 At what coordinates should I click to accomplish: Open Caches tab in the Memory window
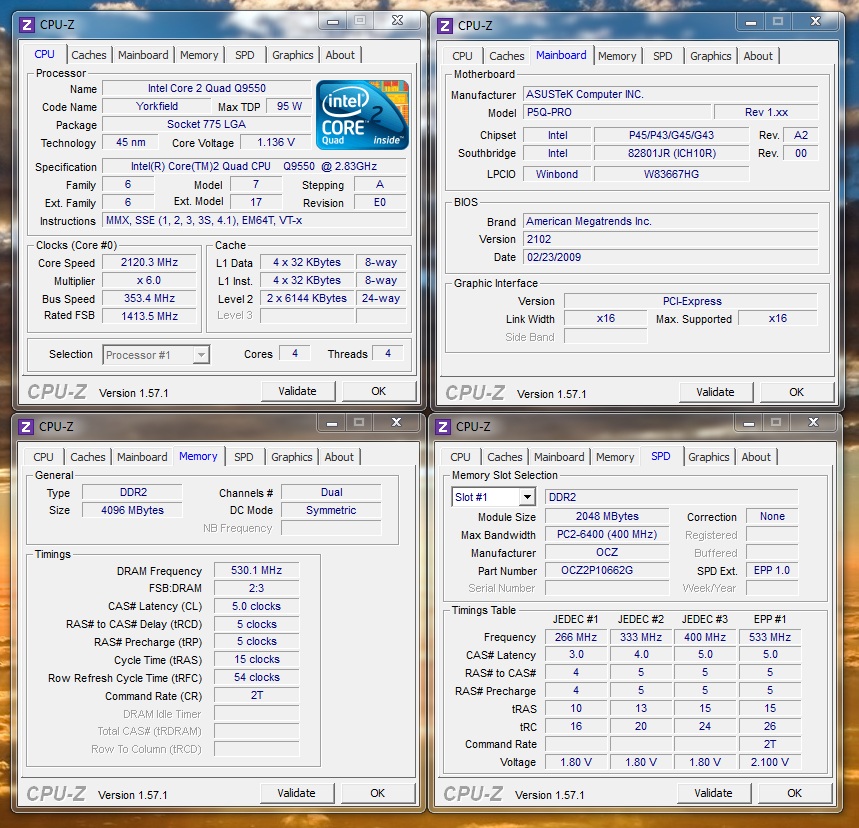[x=88, y=457]
